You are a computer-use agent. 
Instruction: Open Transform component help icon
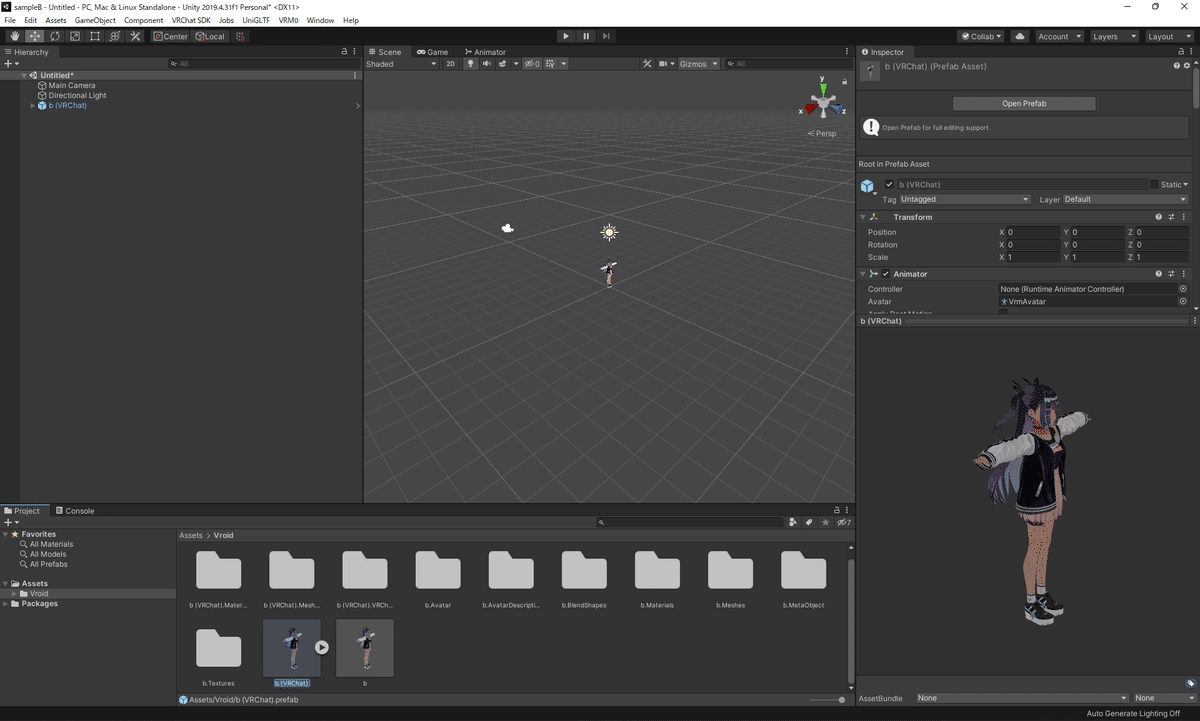[1159, 217]
